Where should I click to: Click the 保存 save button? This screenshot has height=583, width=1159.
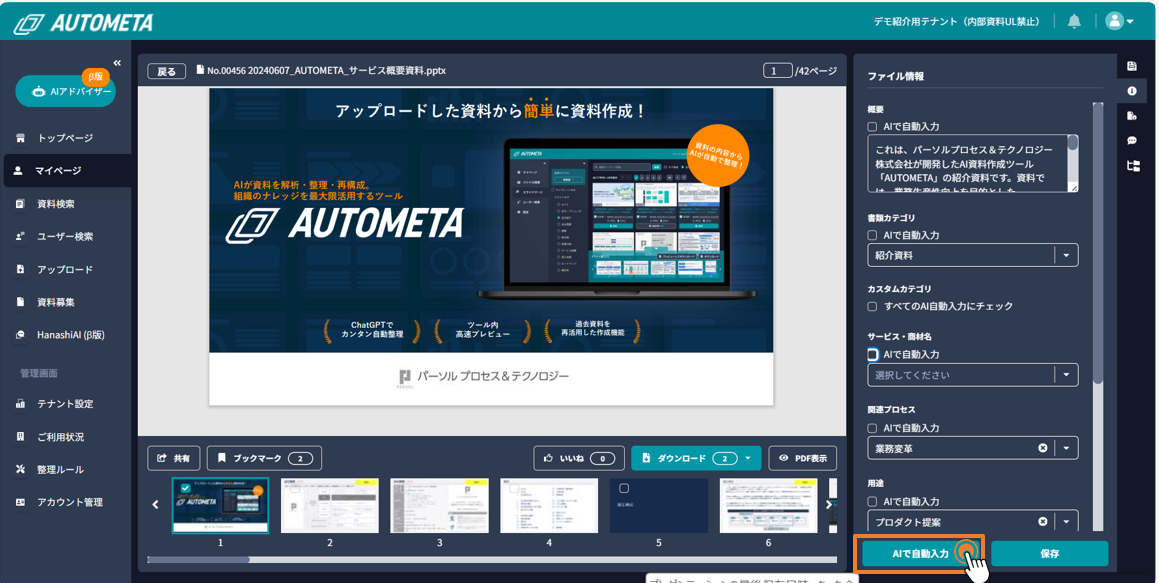1050,553
